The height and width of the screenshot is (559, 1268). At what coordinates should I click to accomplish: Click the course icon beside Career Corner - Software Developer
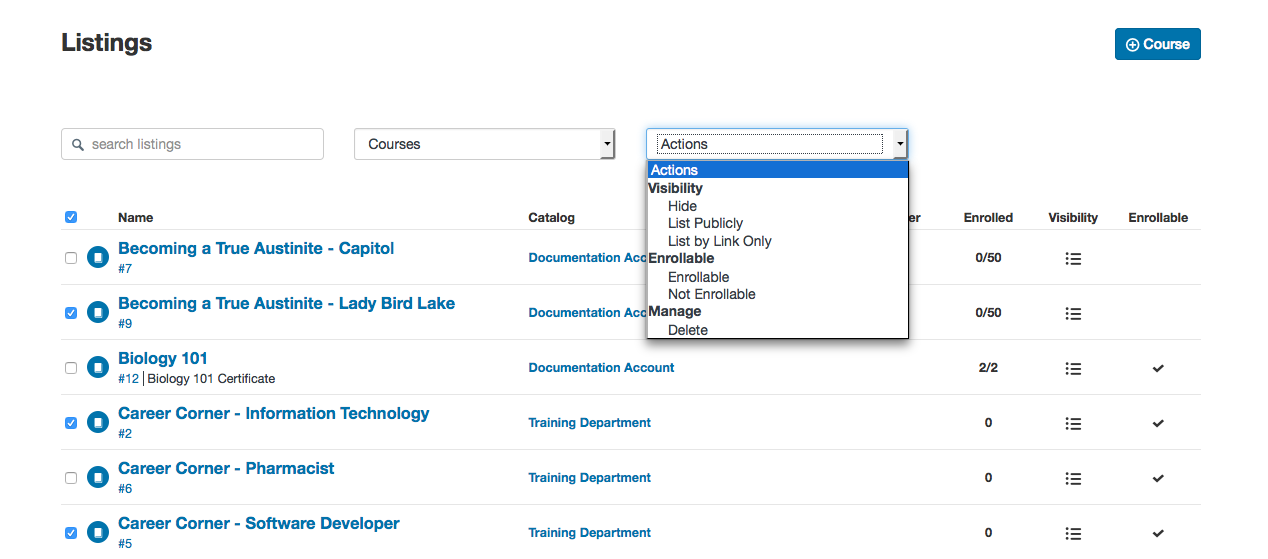pos(97,533)
